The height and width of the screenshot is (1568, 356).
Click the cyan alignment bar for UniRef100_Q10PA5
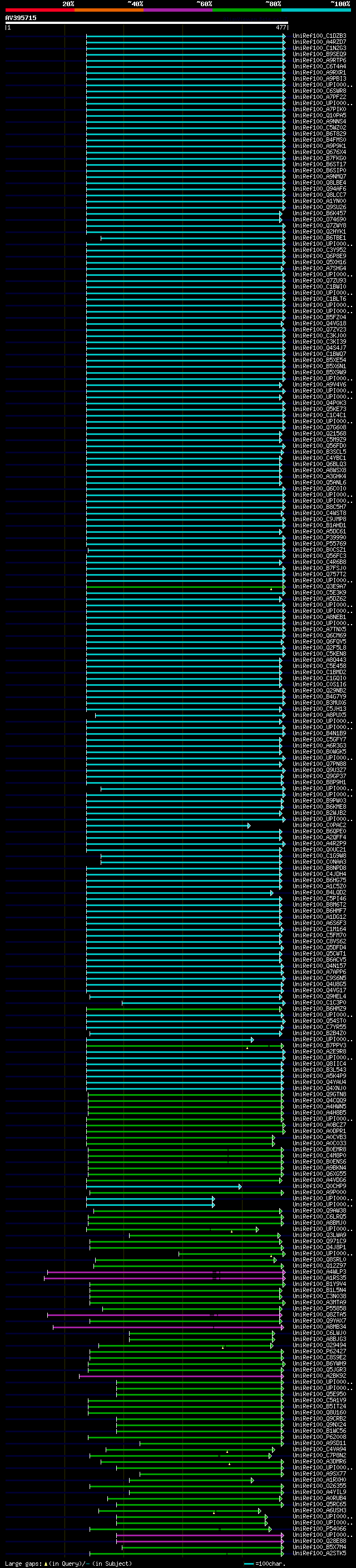(x=186, y=116)
